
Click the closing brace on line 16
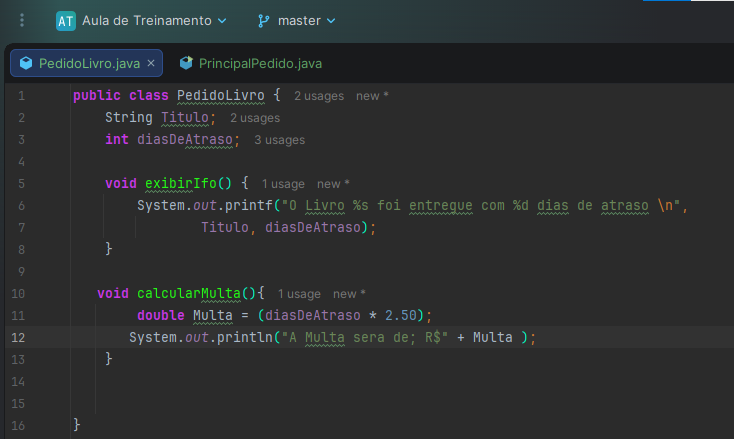[x=77, y=424]
